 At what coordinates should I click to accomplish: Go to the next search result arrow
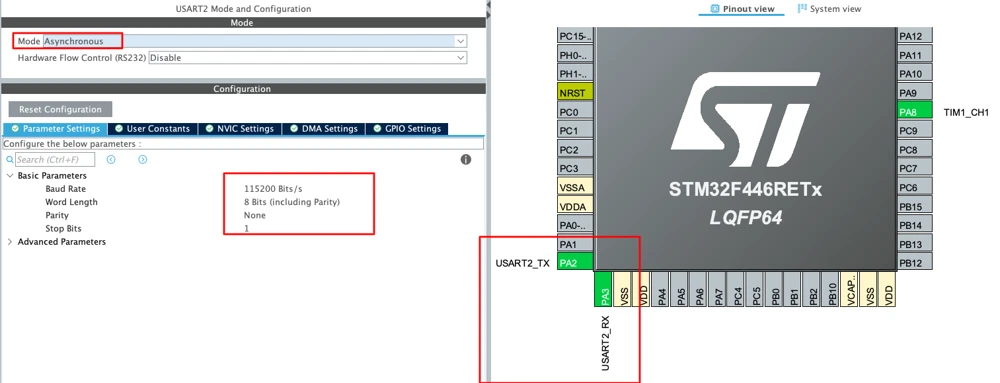click(x=143, y=159)
